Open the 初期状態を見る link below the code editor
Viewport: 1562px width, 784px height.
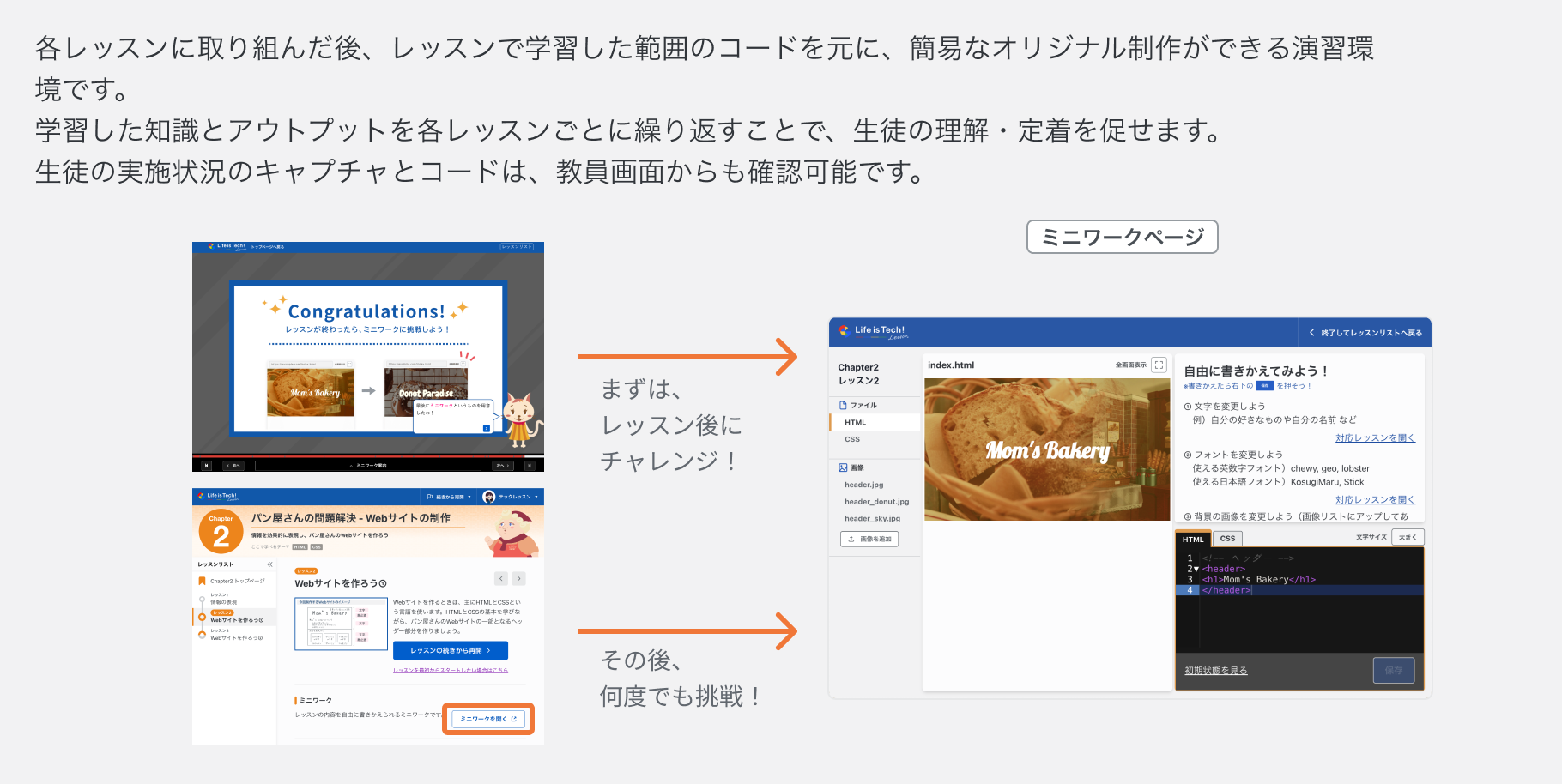click(x=1215, y=670)
